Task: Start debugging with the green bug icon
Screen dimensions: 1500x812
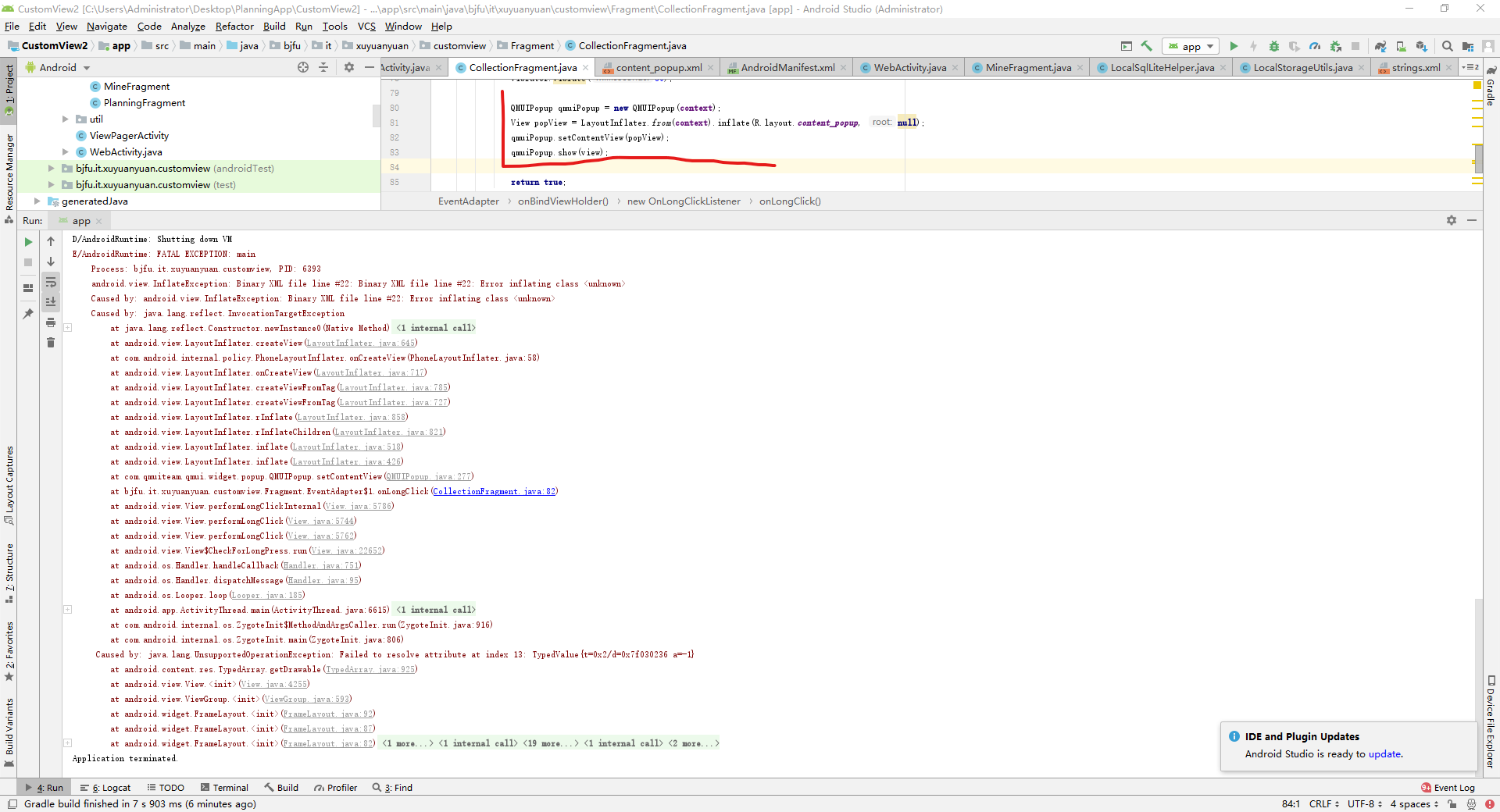Action: pos(1274,46)
